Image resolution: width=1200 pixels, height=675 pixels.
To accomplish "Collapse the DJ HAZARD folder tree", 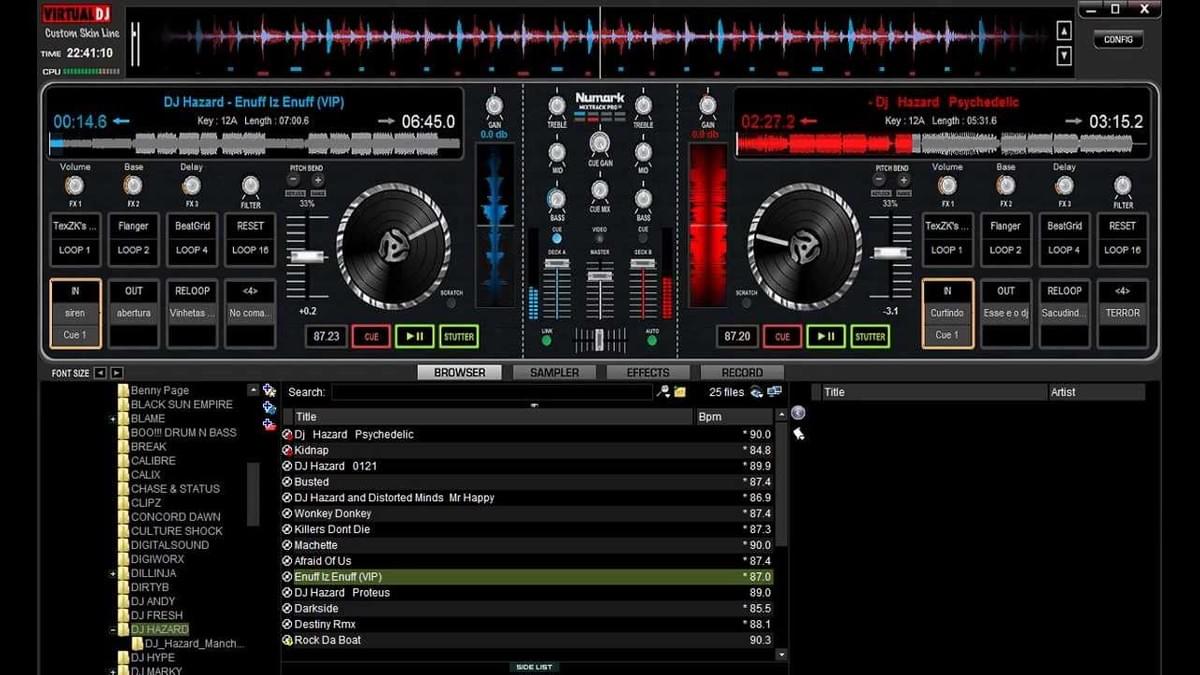I will click(x=113, y=630).
